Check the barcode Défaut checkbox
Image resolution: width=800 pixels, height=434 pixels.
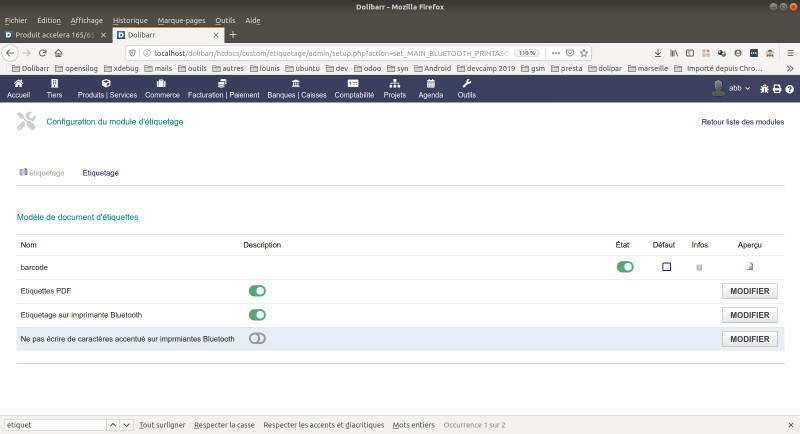666,267
